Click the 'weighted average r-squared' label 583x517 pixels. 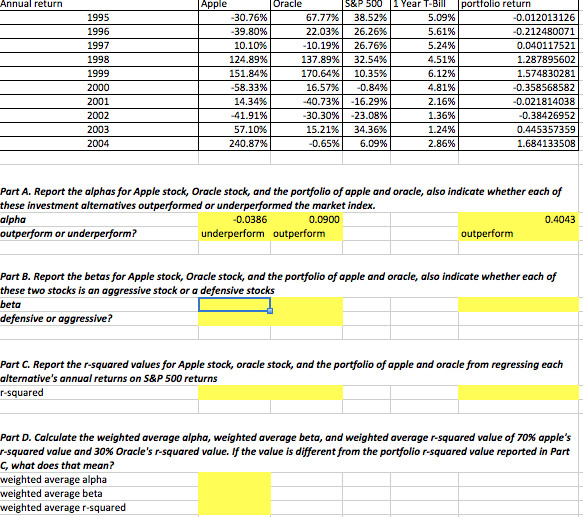pyautogui.click(x=63, y=508)
